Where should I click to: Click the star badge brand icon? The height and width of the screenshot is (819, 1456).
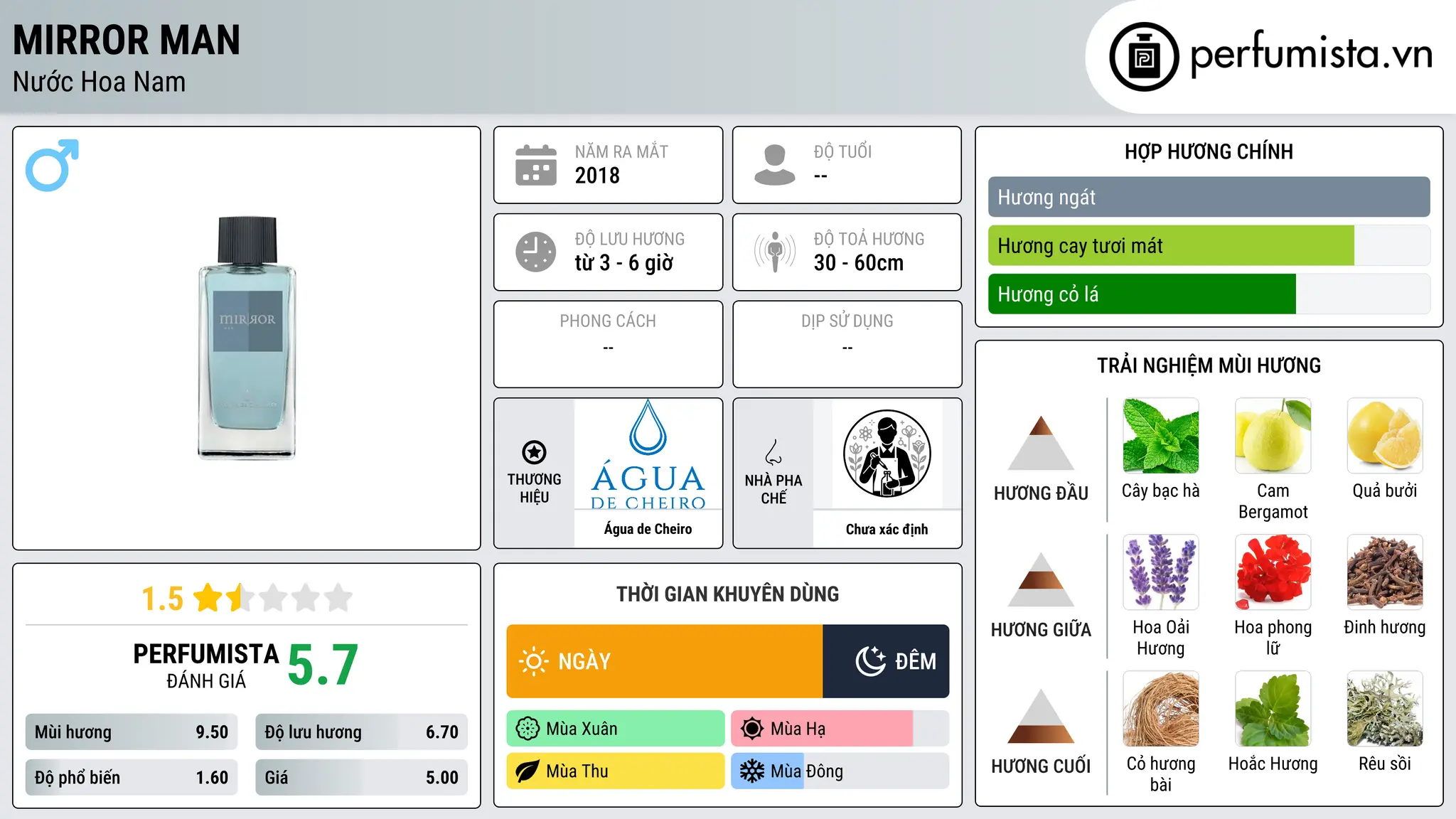pyautogui.click(x=534, y=452)
